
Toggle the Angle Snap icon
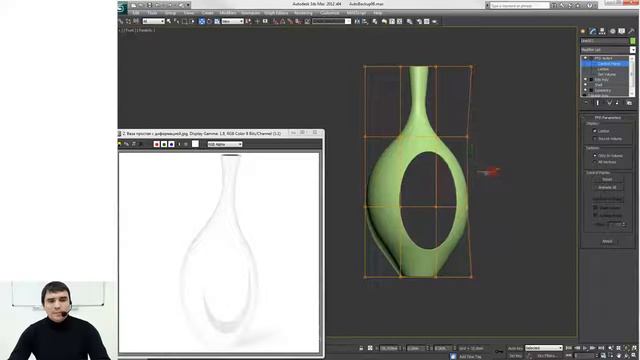283,21
